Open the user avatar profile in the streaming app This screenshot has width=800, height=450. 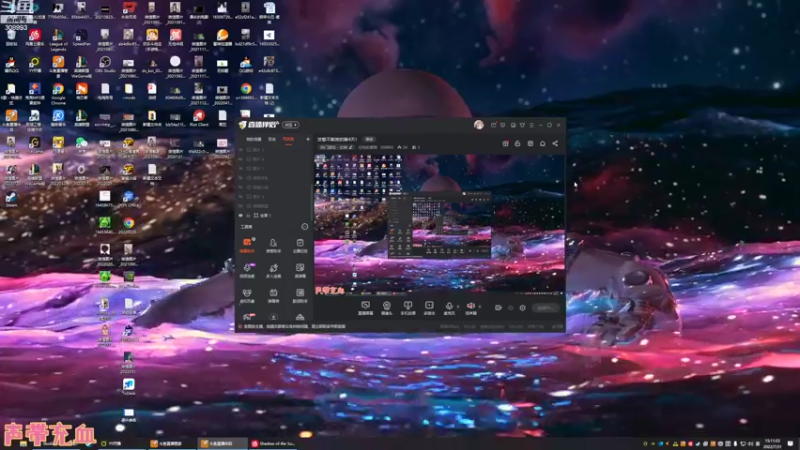point(479,124)
